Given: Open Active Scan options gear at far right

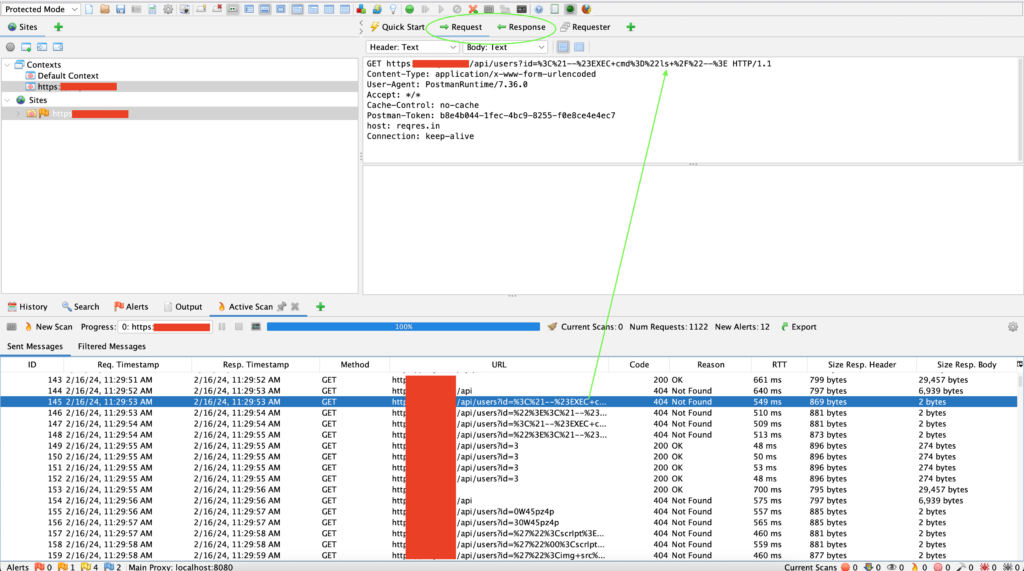Looking at the screenshot, I should (1012, 327).
